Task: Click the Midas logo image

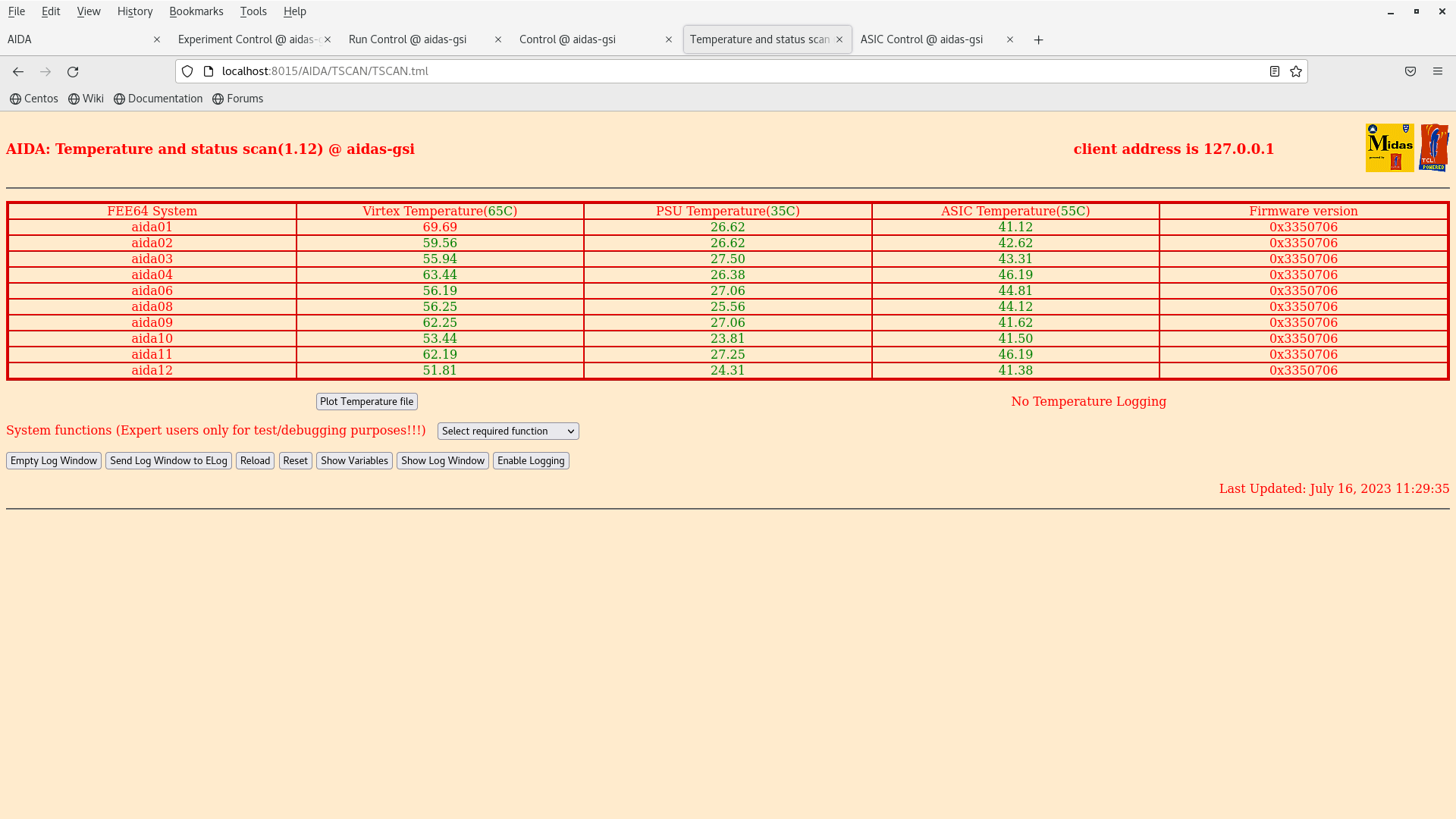Action: coord(1389,148)
